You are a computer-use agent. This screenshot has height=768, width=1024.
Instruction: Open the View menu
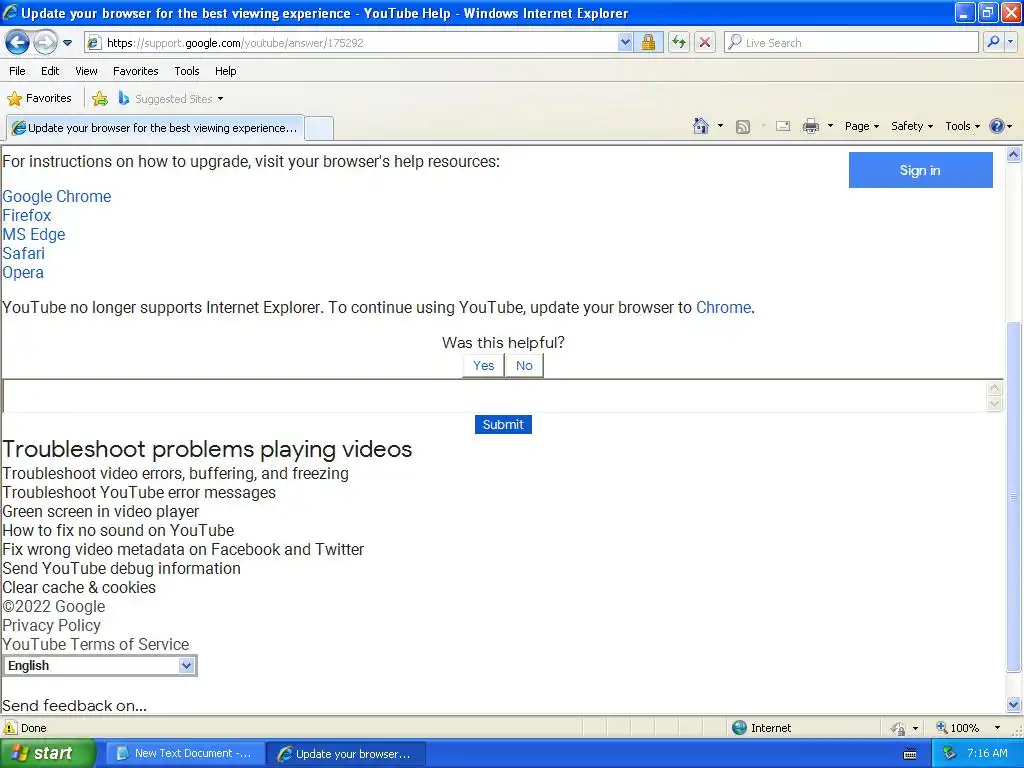[x=86, y=71]
